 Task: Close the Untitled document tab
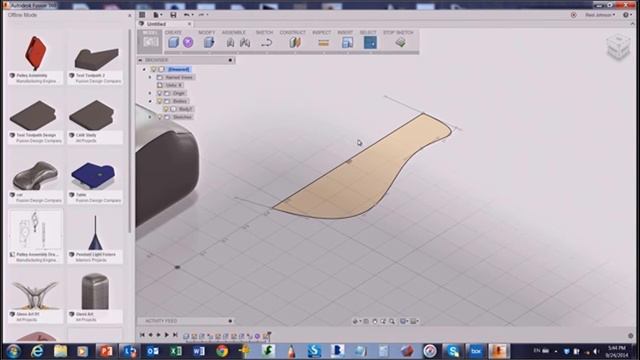pos(189,24)
